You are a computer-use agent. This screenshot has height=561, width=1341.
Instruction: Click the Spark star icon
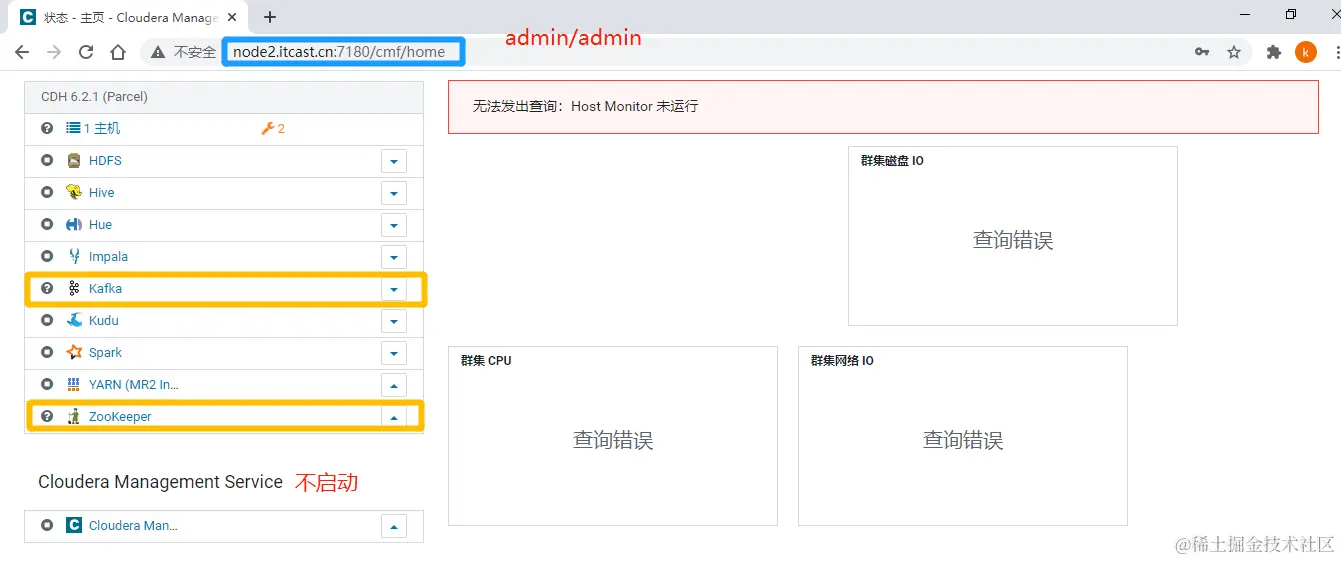tap(74, 353)
